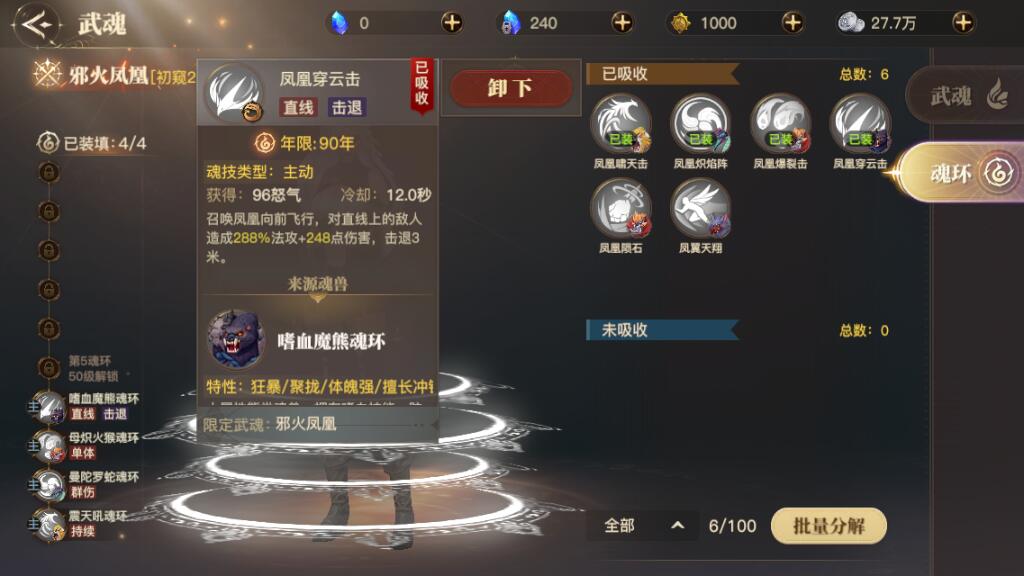This screenshot has width=1024, height=576.
Task: Select the 凤凰炽焰阵 soul ring icon
Action: (x=701, y=125)
